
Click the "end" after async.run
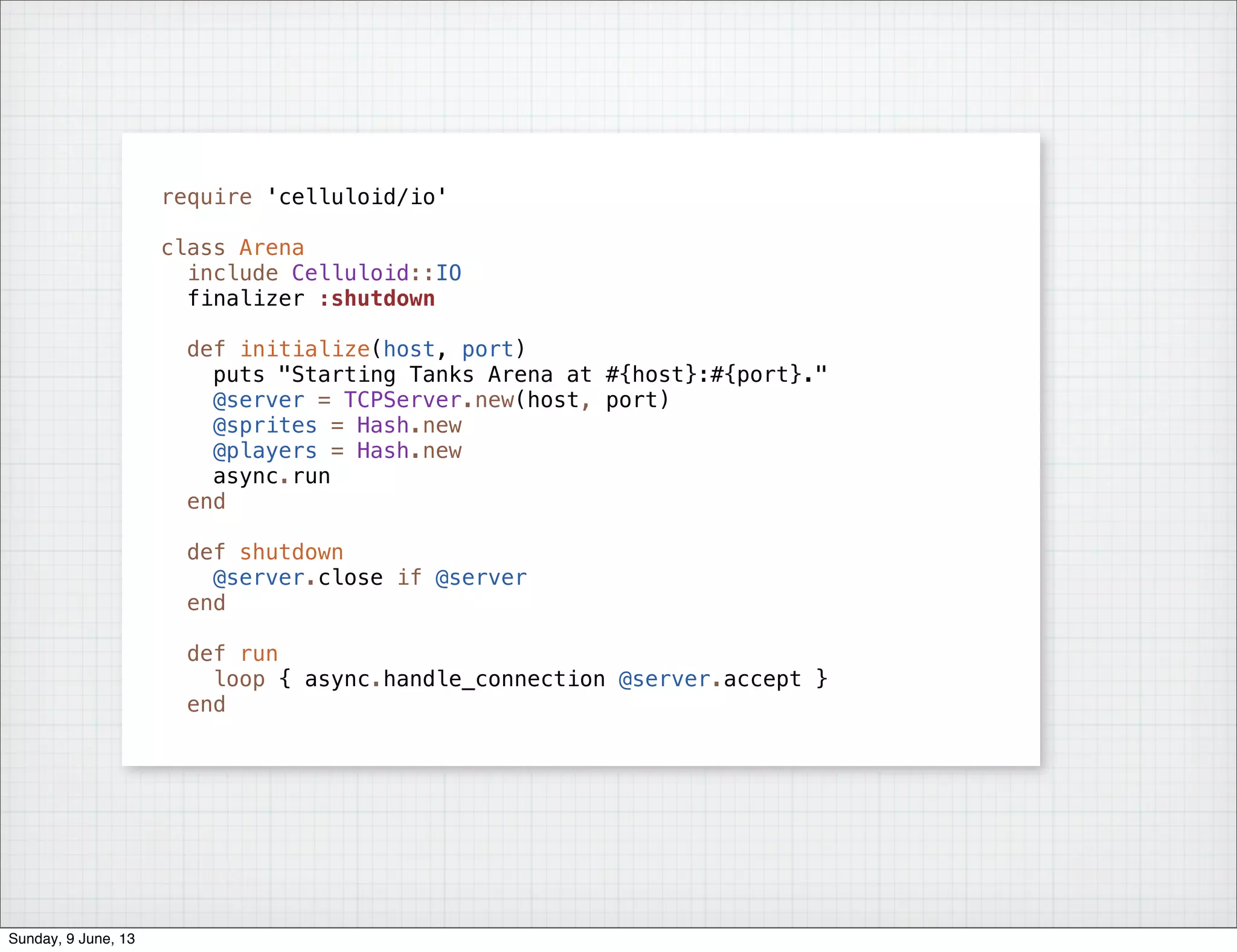[207, 501]
